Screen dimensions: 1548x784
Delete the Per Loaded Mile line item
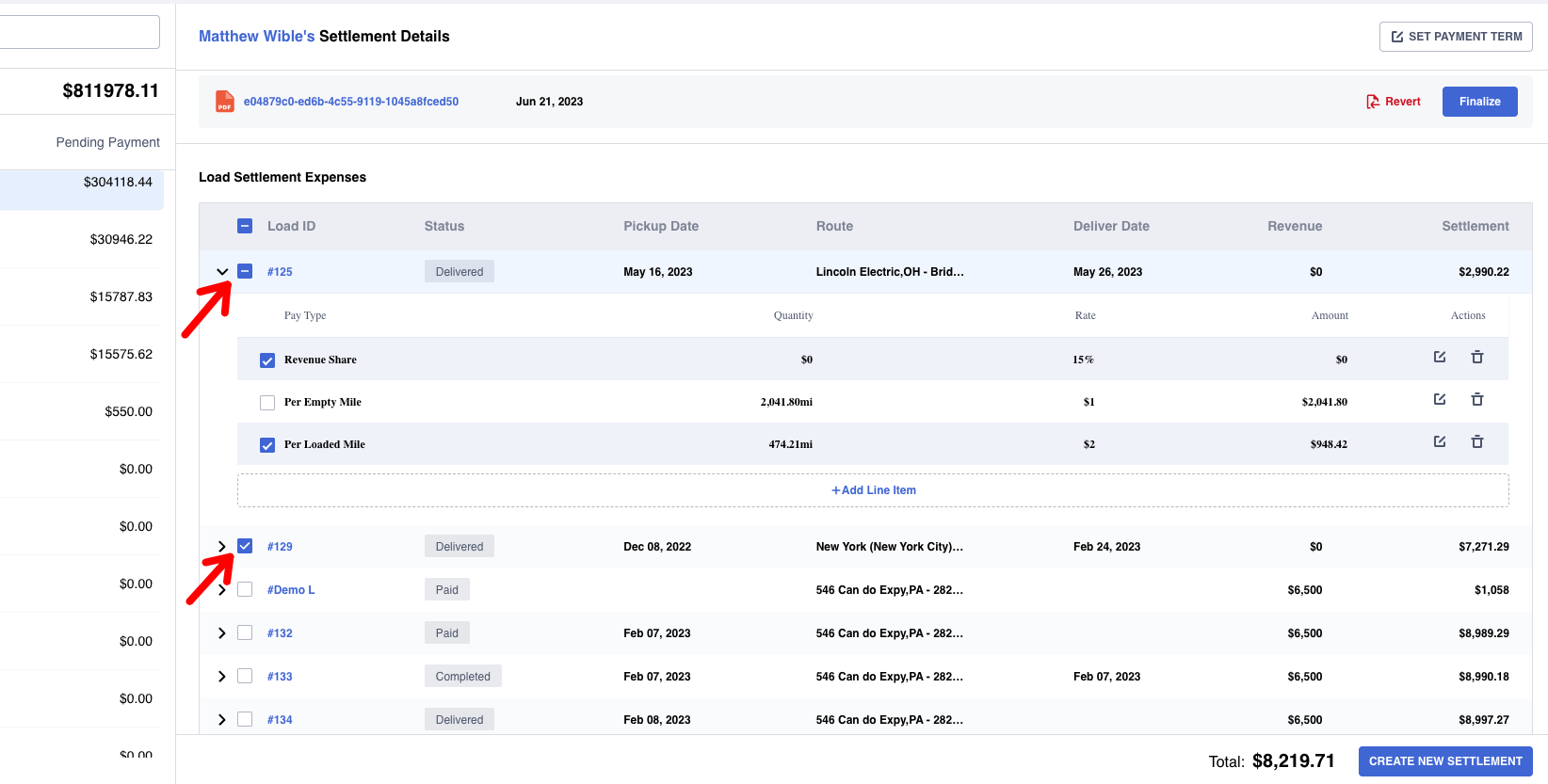click(1476, 442)
